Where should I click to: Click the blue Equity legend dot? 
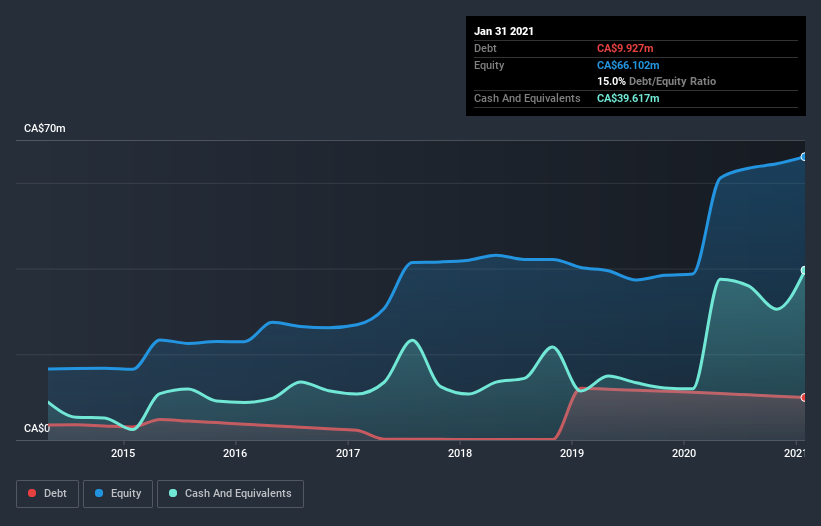99,493
